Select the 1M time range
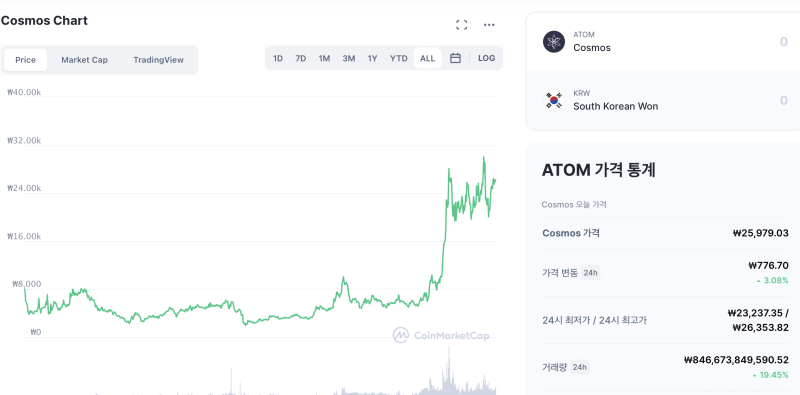This screenshot has width=800, height=395. (324, 58)
